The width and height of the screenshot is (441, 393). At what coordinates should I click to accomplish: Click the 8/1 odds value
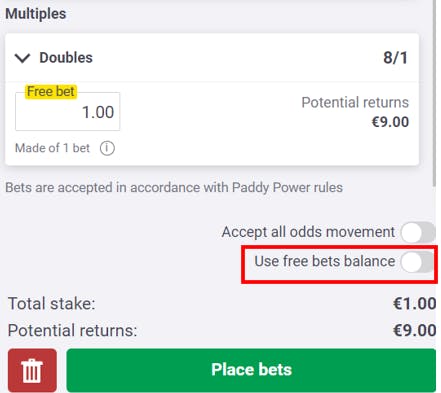click(395, 58)
